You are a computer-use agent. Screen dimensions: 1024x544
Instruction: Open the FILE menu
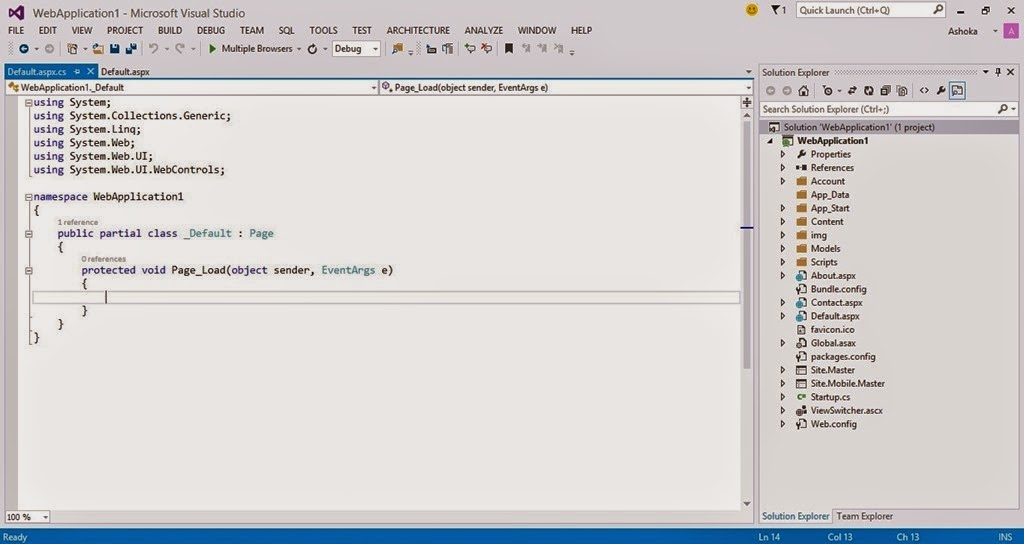(x=16, y=30)
